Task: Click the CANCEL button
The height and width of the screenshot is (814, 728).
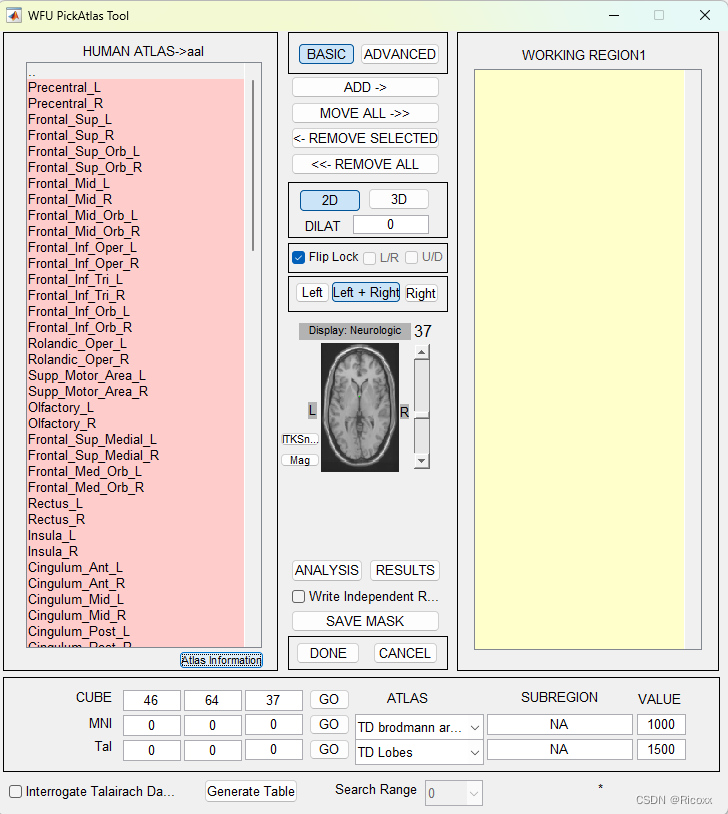Action: [405, 653]
